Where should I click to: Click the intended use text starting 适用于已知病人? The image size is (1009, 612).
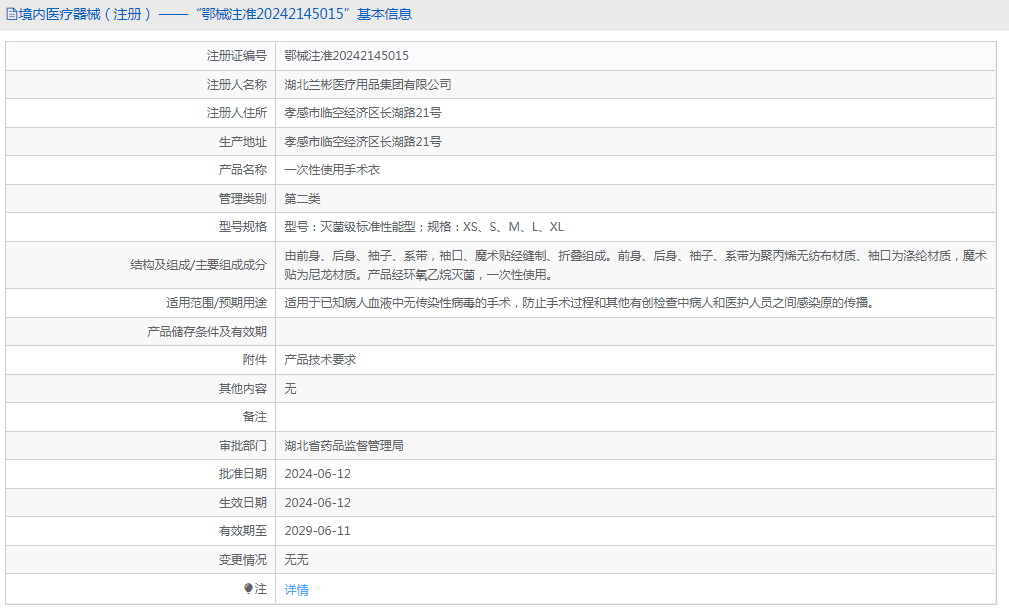(580, 302)
